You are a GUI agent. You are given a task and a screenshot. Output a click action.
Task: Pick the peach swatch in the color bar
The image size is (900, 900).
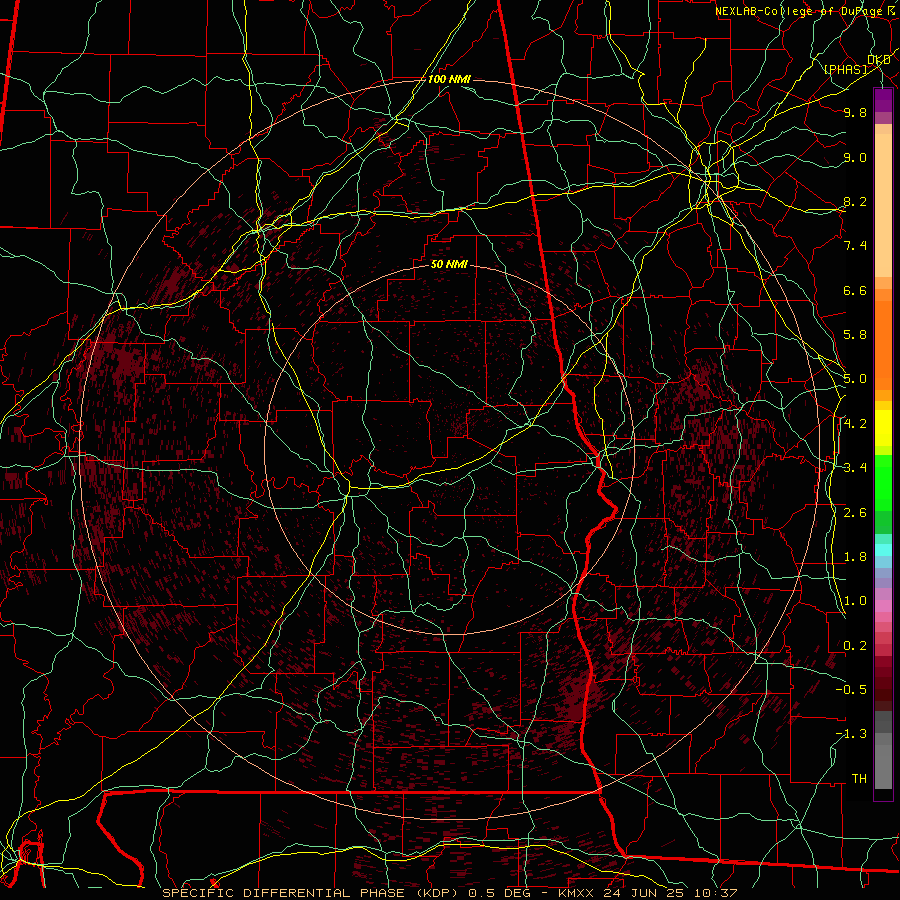point(883,207)
